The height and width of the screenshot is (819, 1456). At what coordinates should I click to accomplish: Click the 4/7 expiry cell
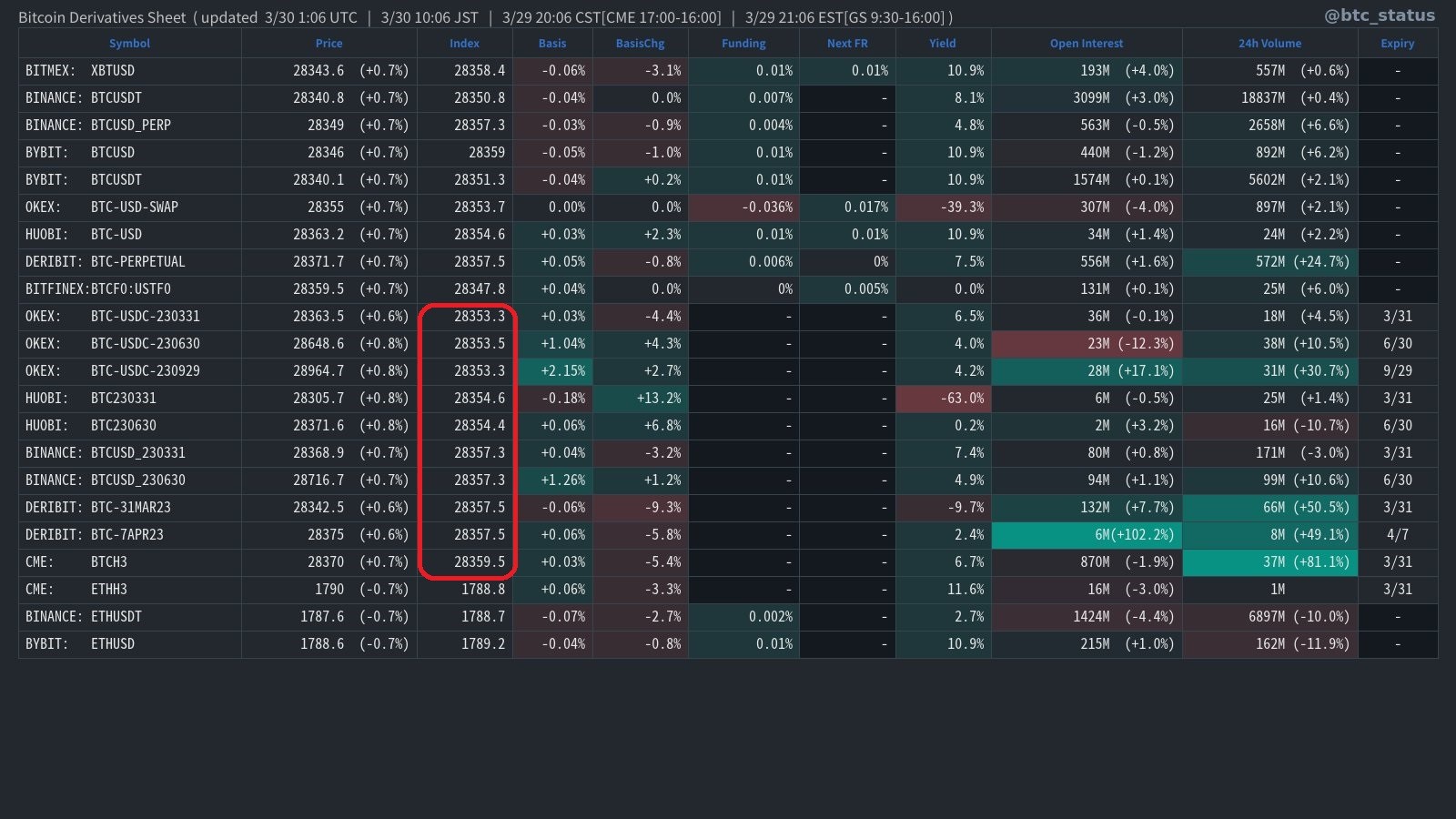[1398, 535]
